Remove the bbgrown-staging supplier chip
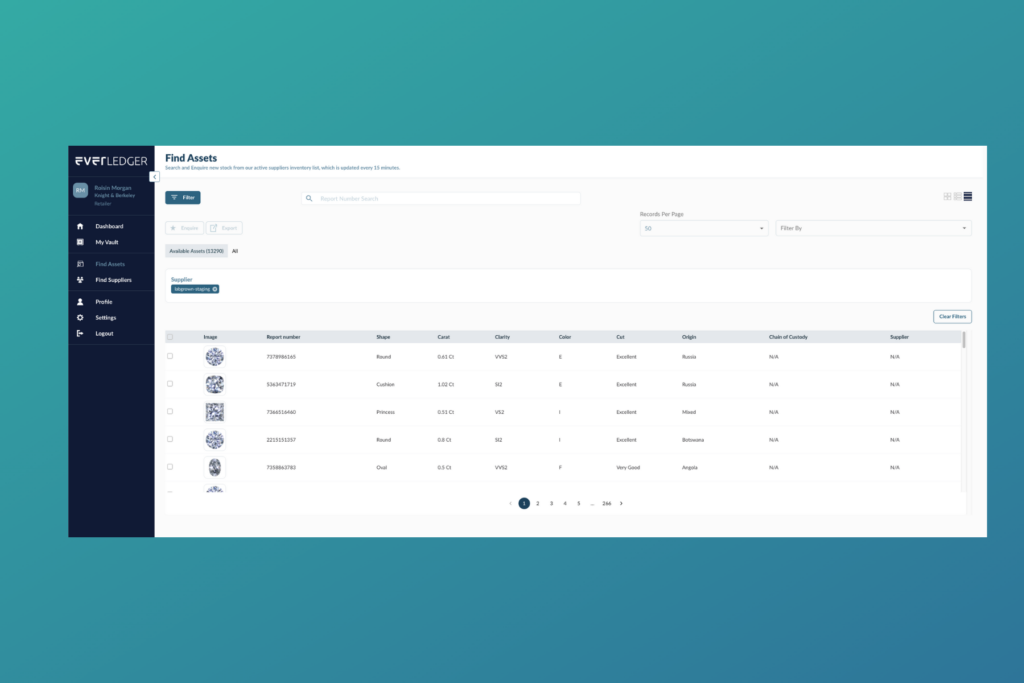Viewport: 1024px width, 683px height. pos(214,289)
